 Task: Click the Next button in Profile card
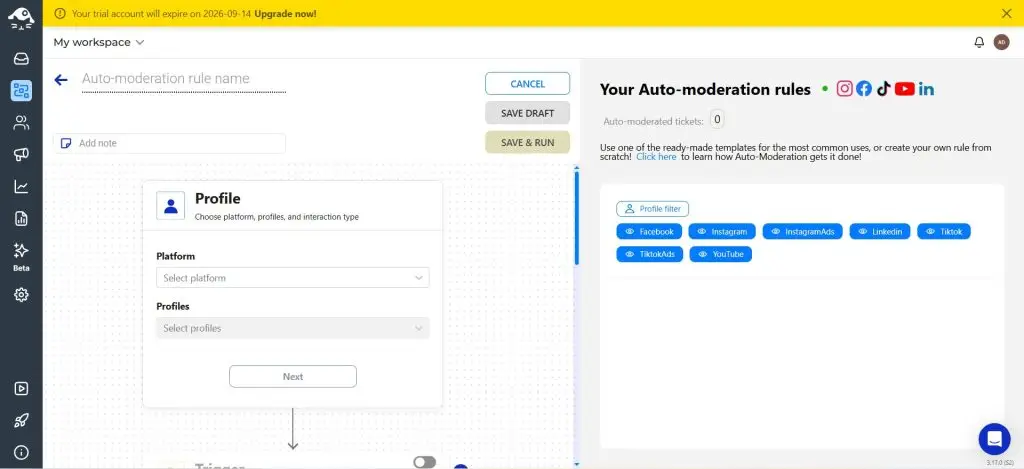pyautogui.click(x=293, y=376)
